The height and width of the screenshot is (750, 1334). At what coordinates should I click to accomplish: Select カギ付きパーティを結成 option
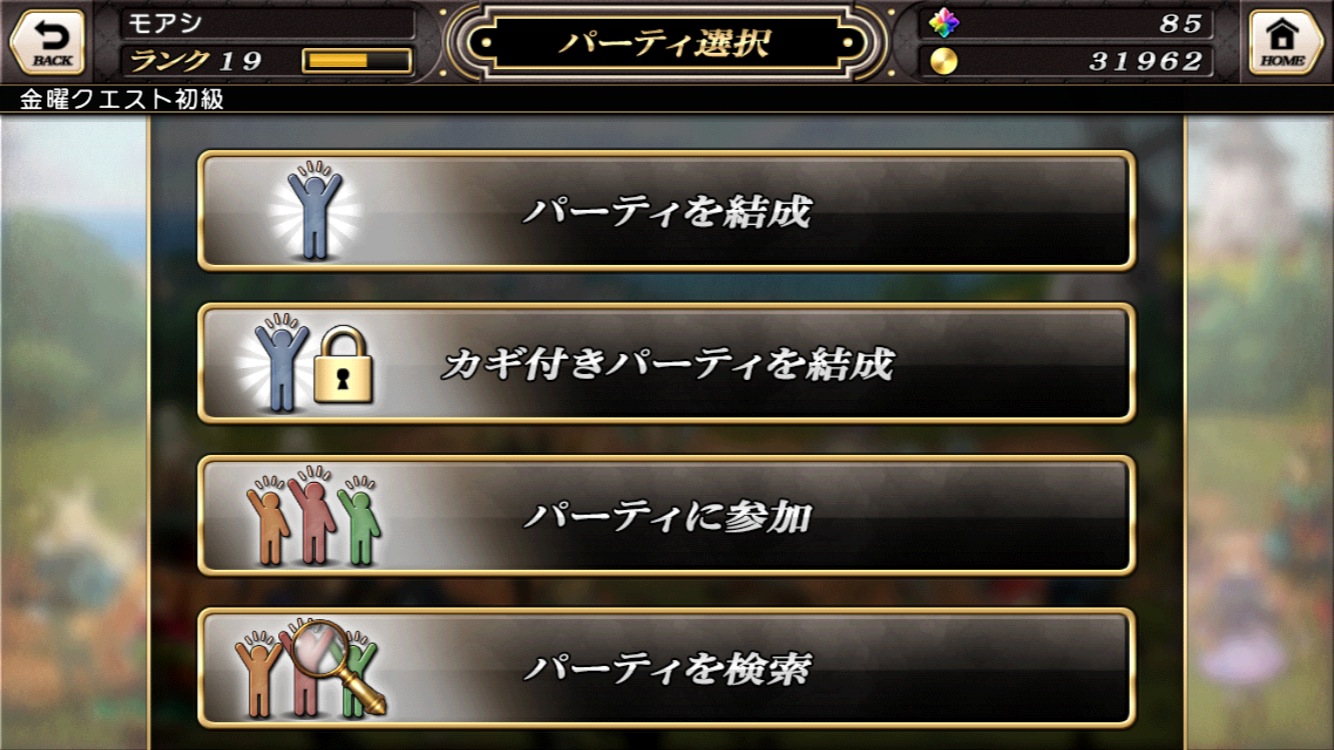pyautogui.click(x=666, y=363)
